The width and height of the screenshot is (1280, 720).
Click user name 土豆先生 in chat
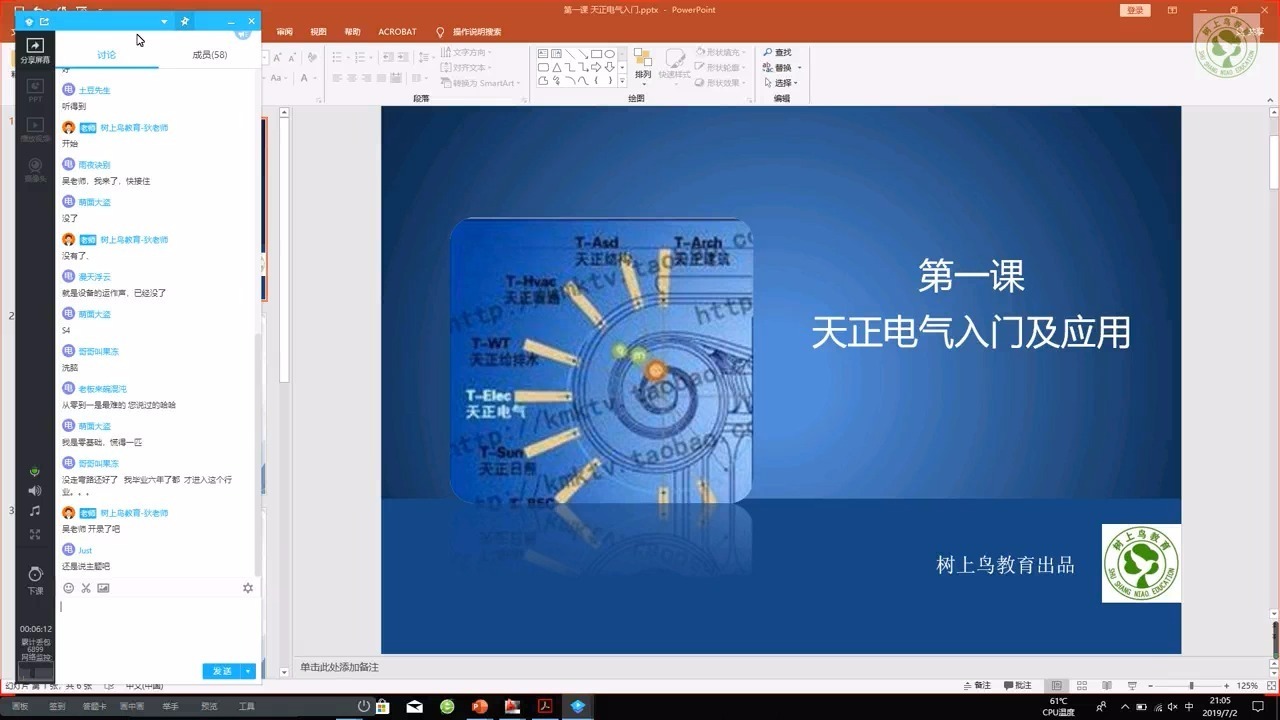(x=94, y=90)
